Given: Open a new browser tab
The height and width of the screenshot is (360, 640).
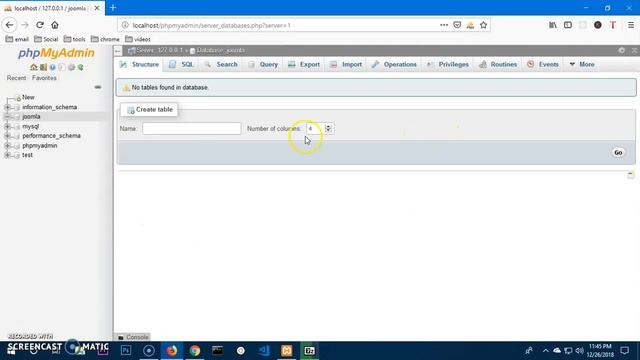Looking at the screenshot, I should click(x=113, y=8).
